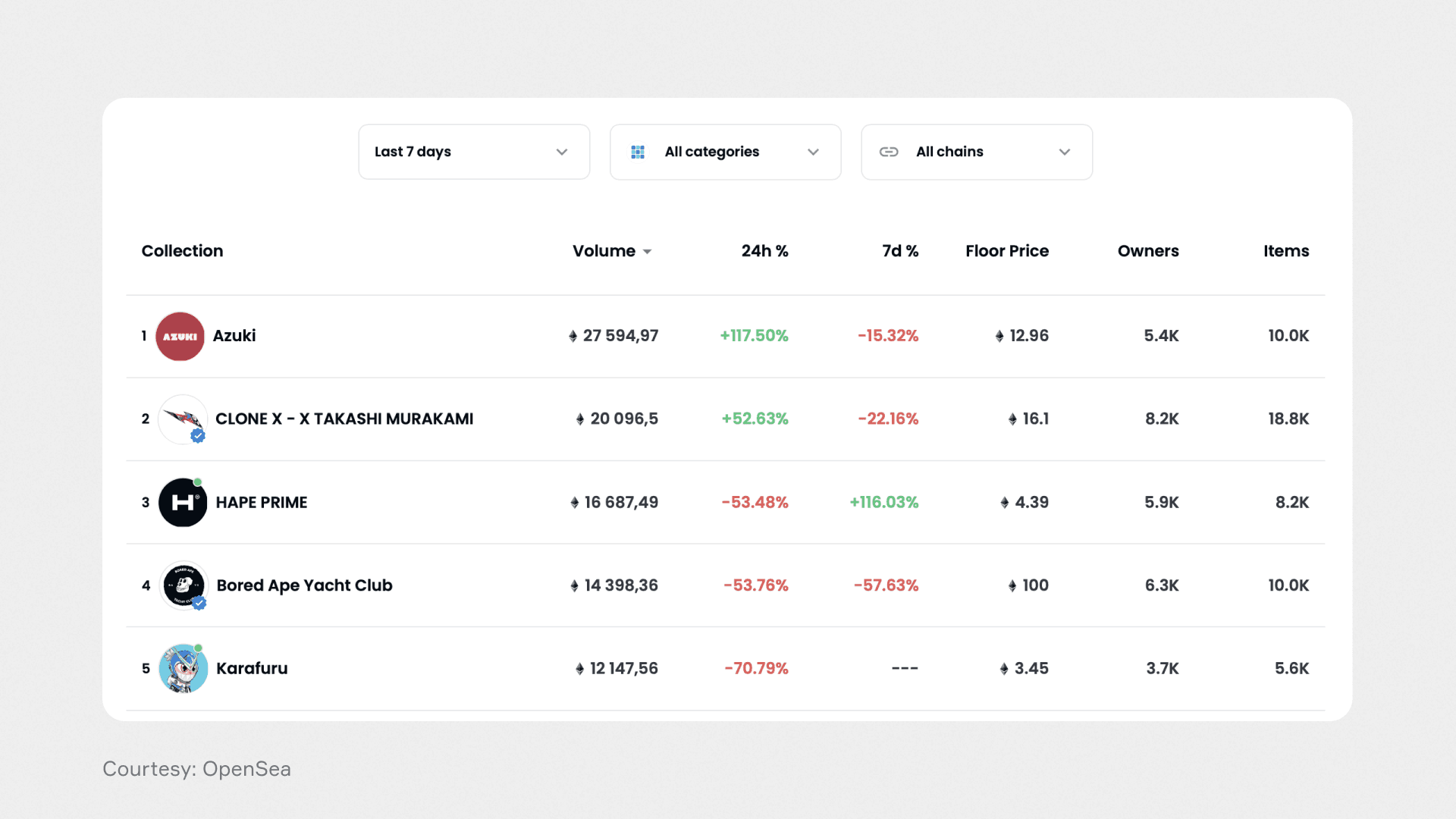This screenshot has width=1456, height=819.
Task: Click Ethereum icon beside Azuki volume
Action: [573, 336]
